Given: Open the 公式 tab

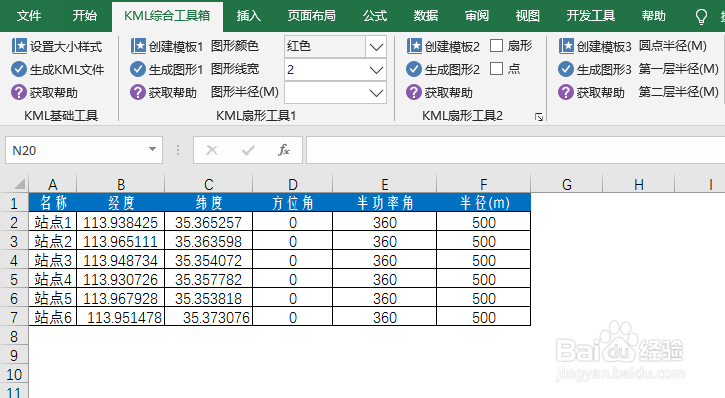Looking at the screenshot, I should (x=375, y=16).
